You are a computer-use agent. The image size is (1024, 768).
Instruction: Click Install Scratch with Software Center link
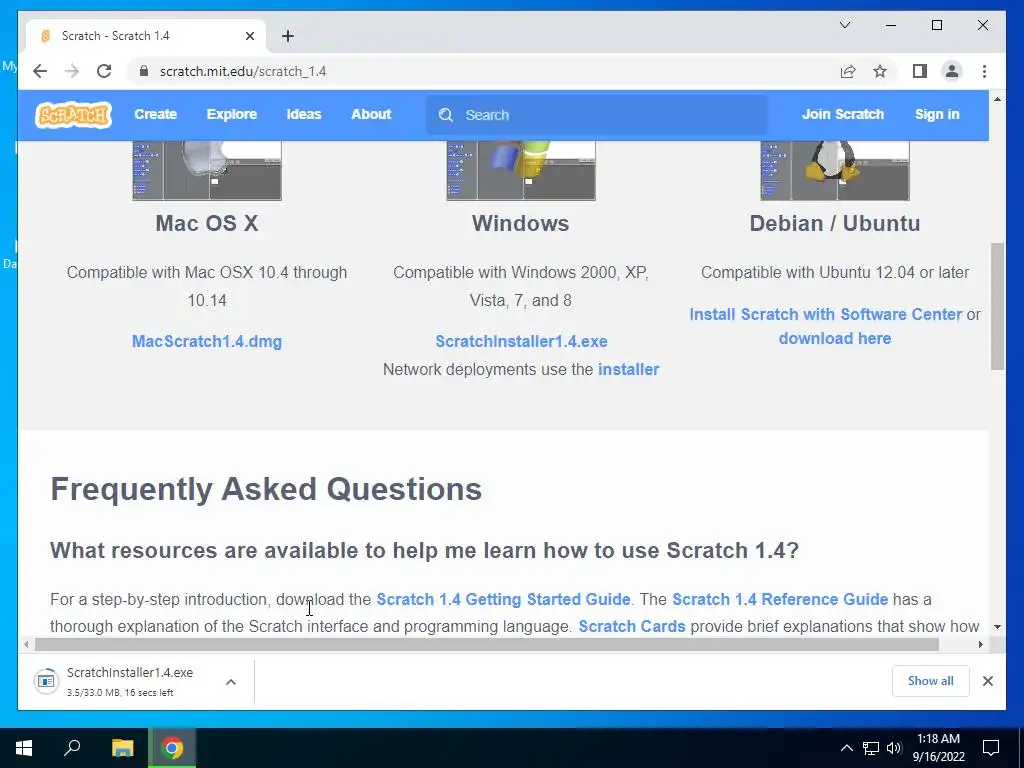825,315
